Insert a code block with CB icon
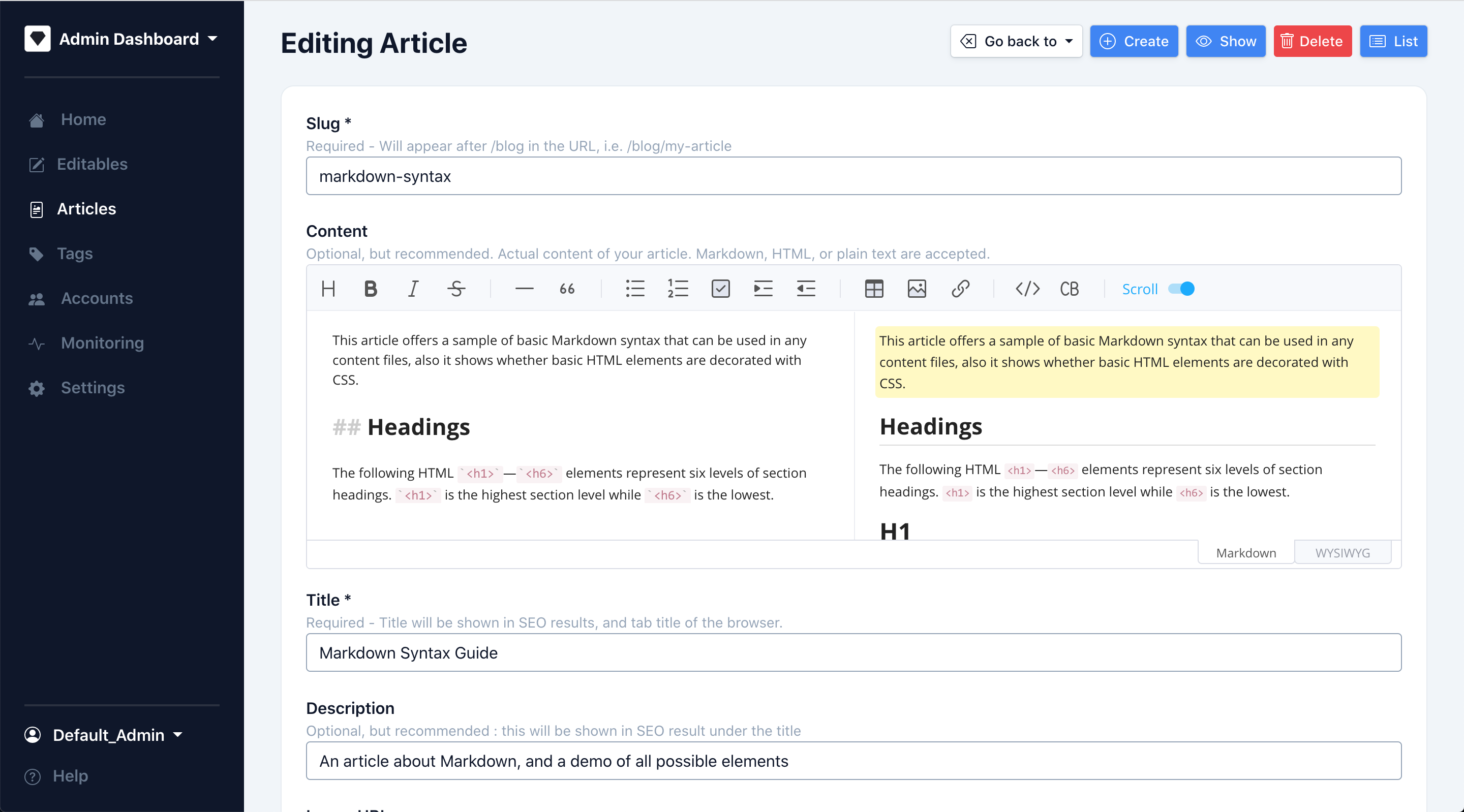Screen dimensions: 1464x812 (x=1070, y=289)
